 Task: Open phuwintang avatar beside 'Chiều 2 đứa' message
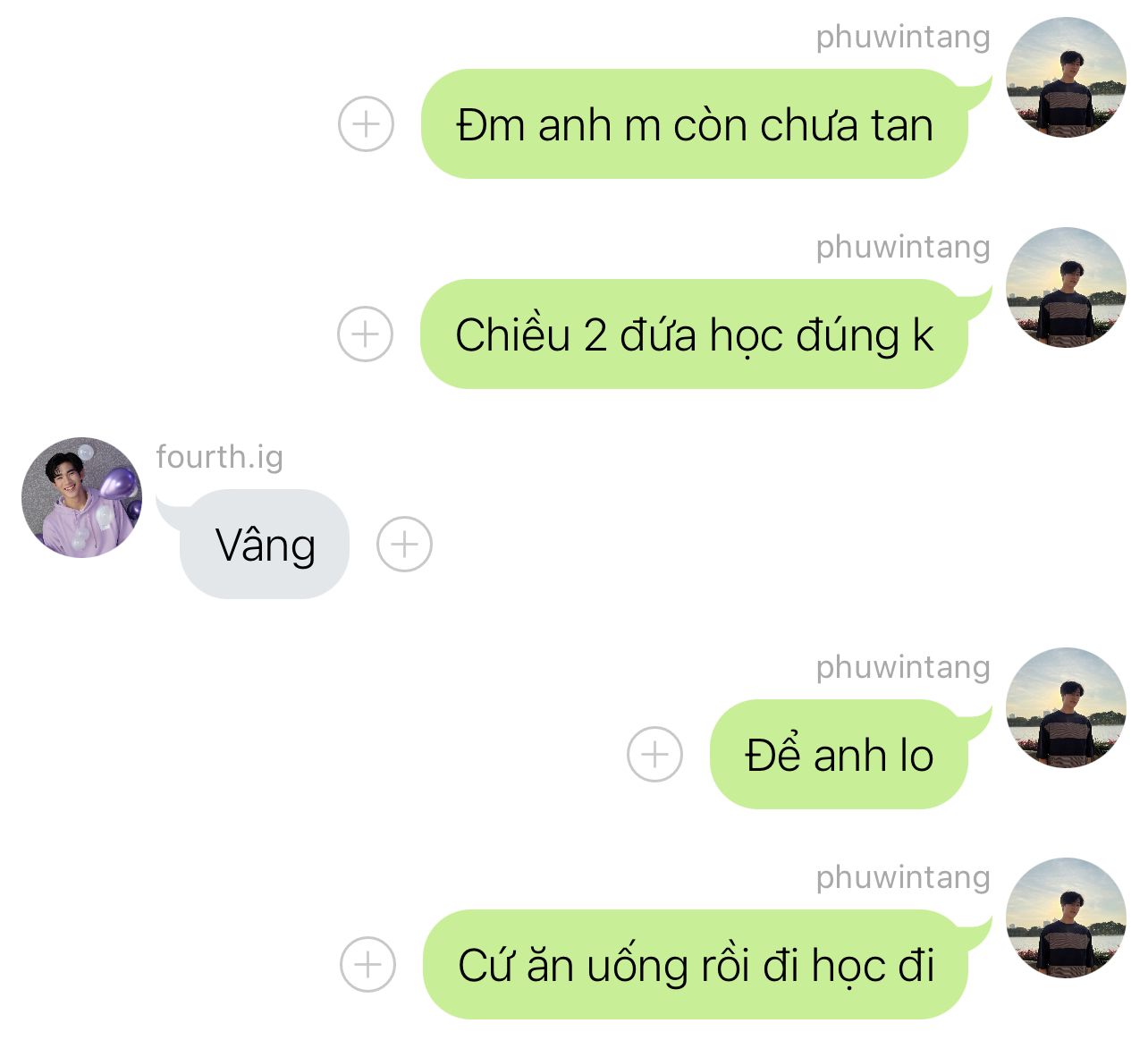click(1066, 287)
